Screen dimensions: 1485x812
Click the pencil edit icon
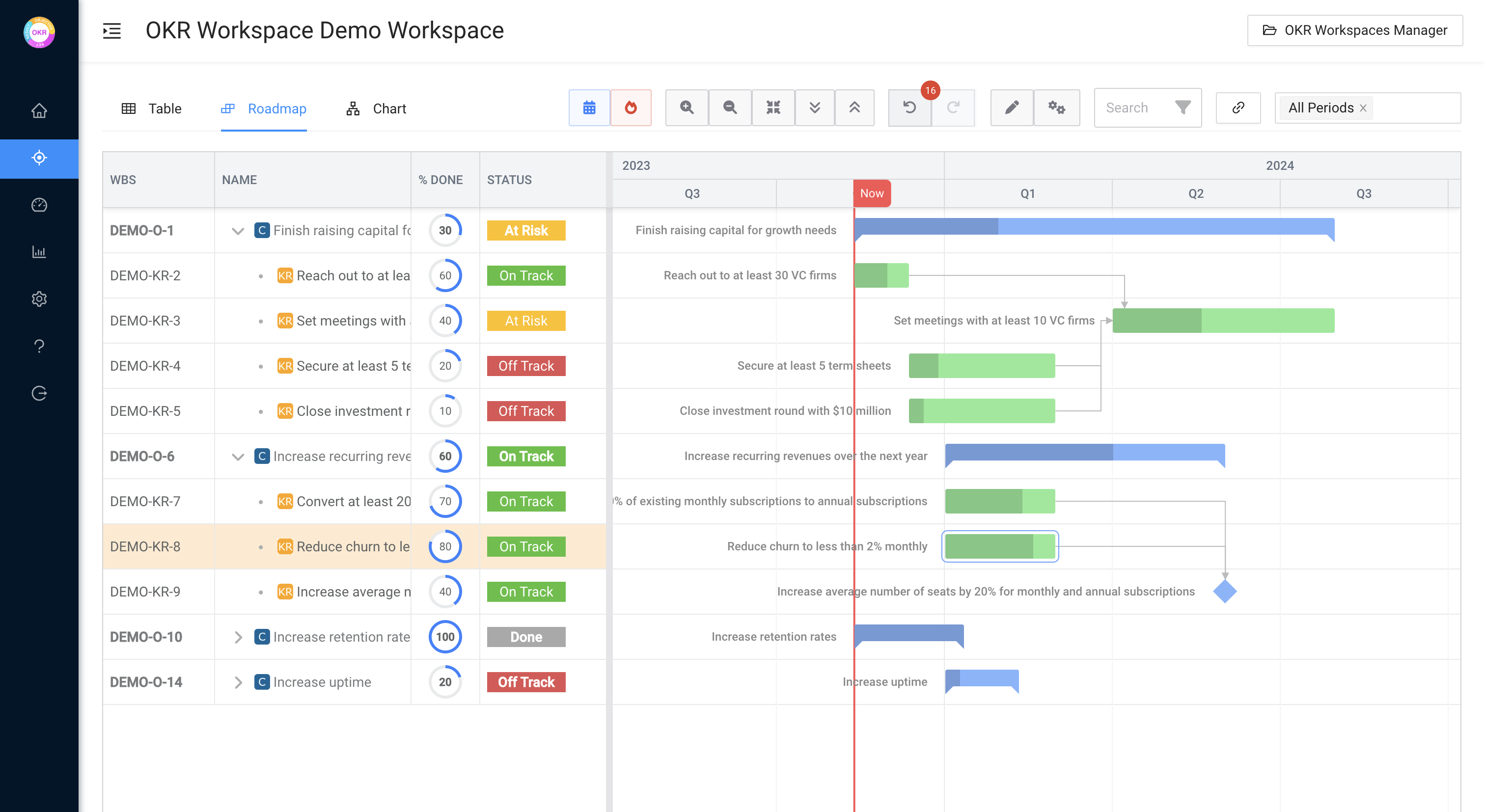coord(1011,108)
